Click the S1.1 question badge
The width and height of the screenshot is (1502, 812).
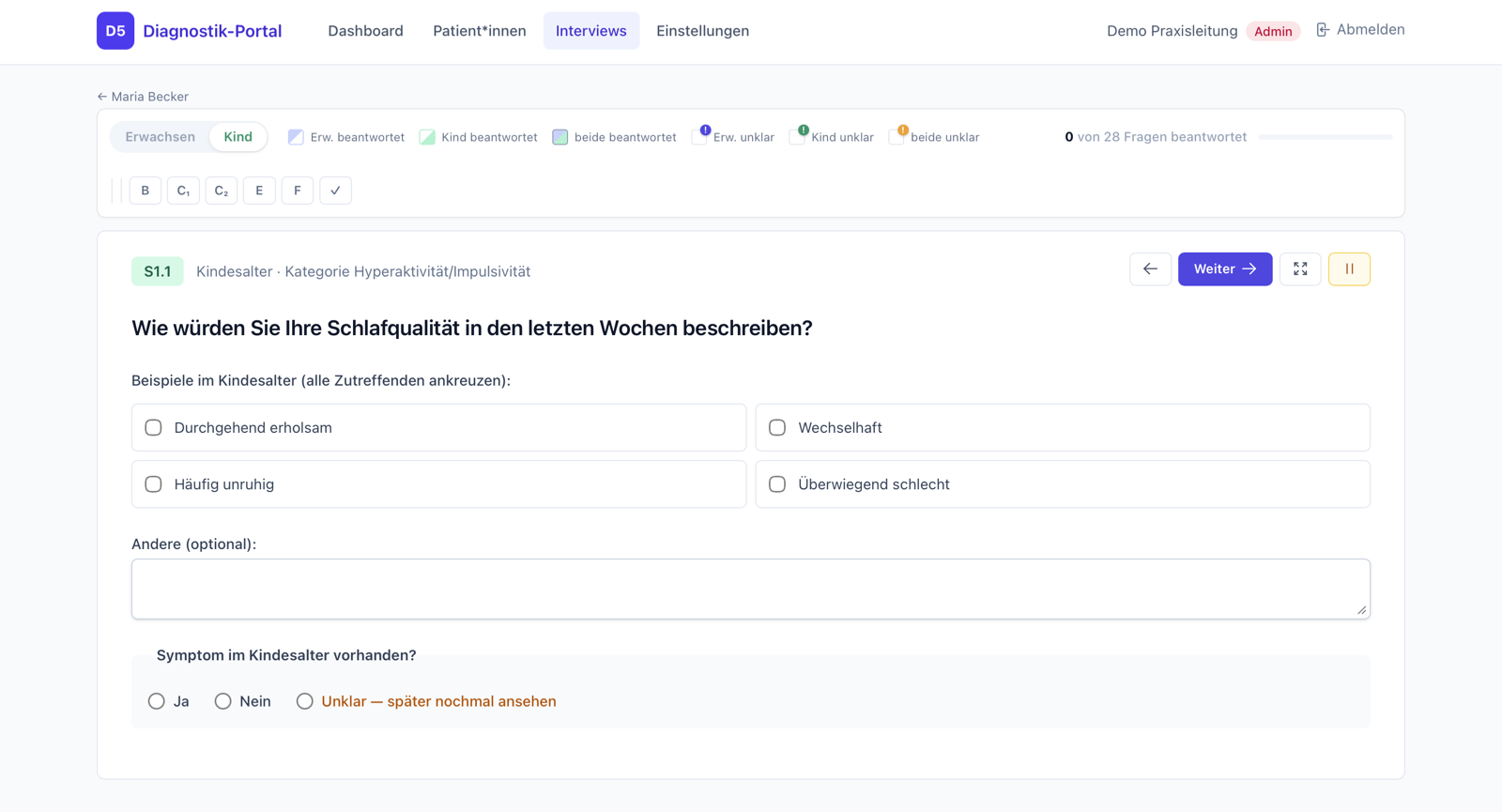[157, 271]
